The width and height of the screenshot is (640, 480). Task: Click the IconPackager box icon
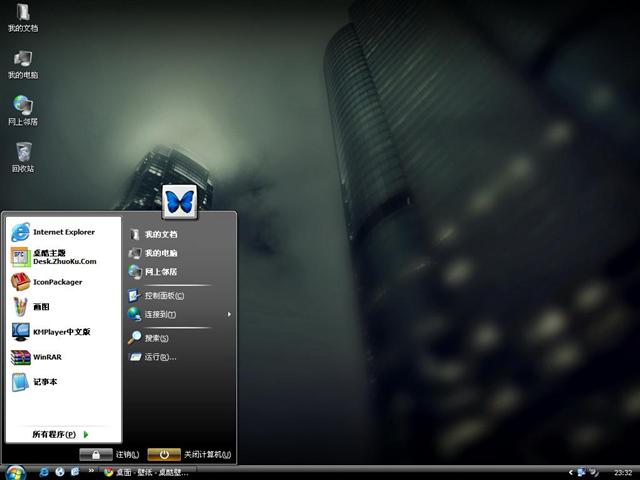tap(20, 282)
